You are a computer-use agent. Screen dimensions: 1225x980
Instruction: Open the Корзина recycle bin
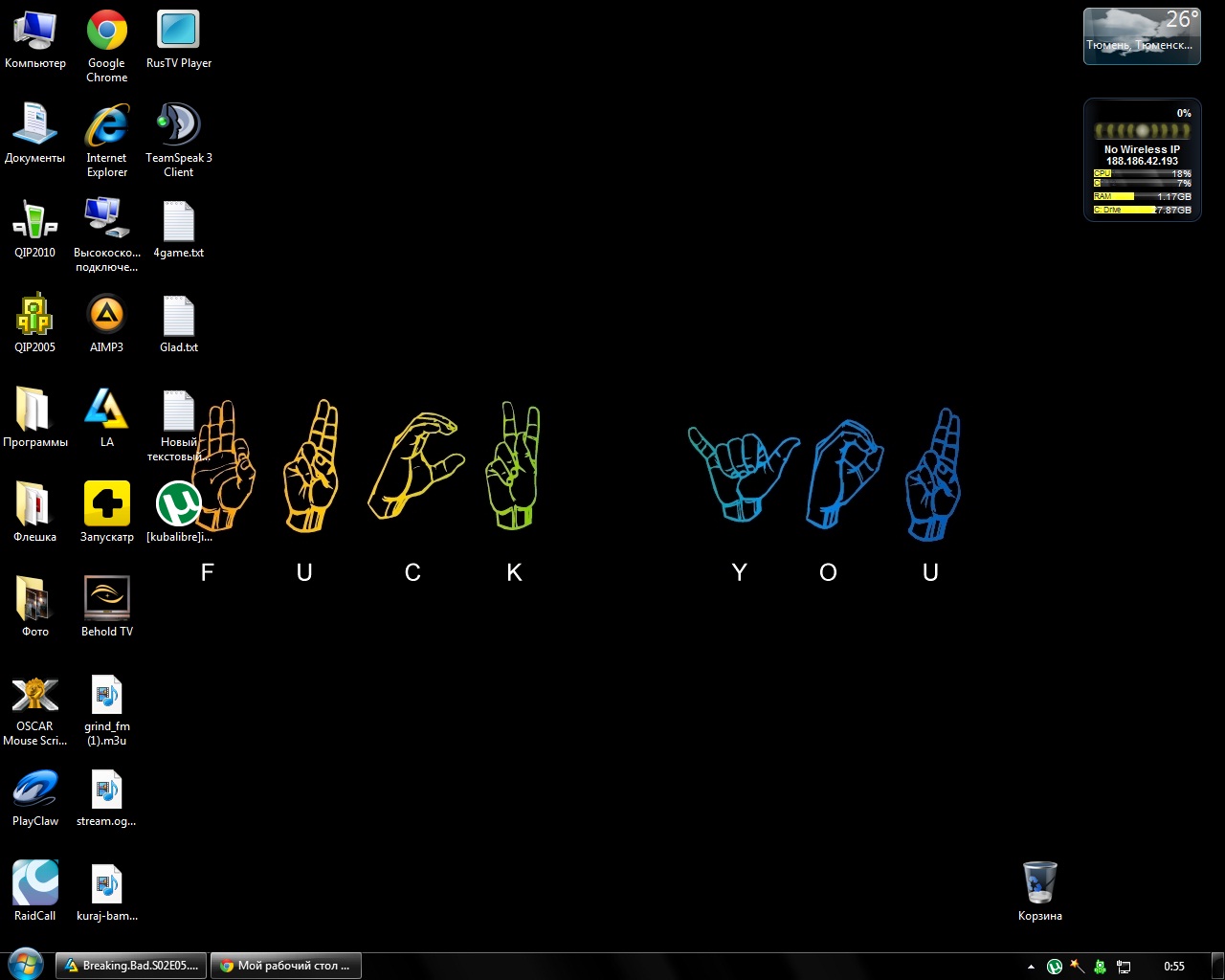[1039, 882]
